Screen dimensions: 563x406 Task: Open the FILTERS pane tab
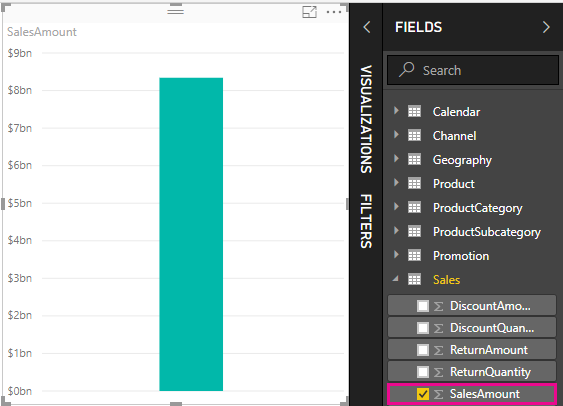click(x=366, y=221)
